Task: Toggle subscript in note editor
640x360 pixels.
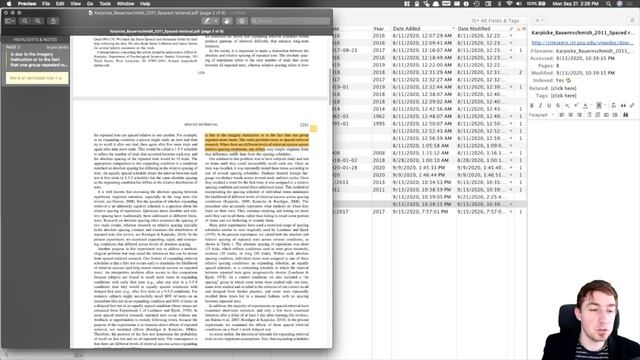Action: coord(567,106)
